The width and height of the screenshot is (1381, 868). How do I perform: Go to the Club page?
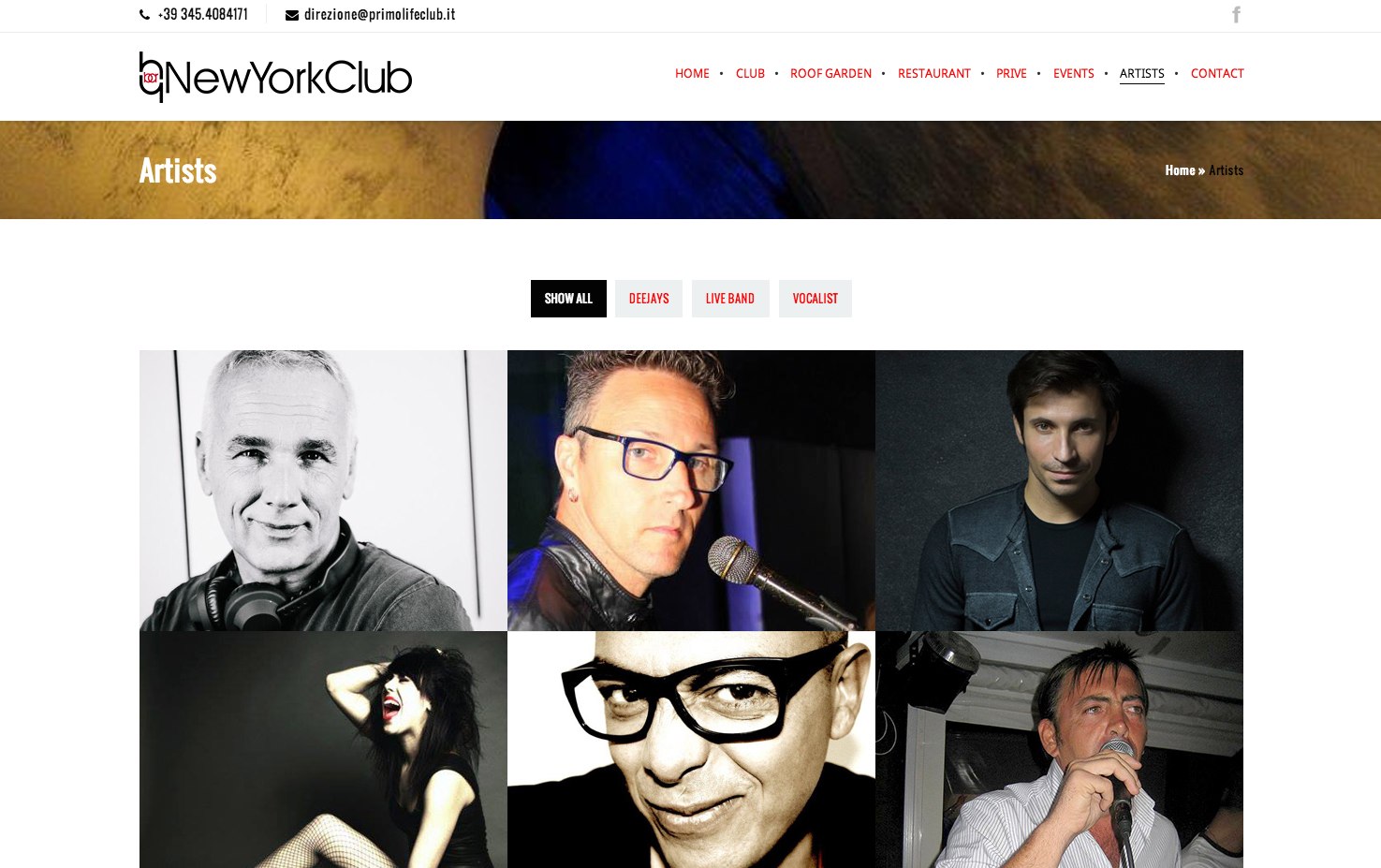click(x=750, y=73)
